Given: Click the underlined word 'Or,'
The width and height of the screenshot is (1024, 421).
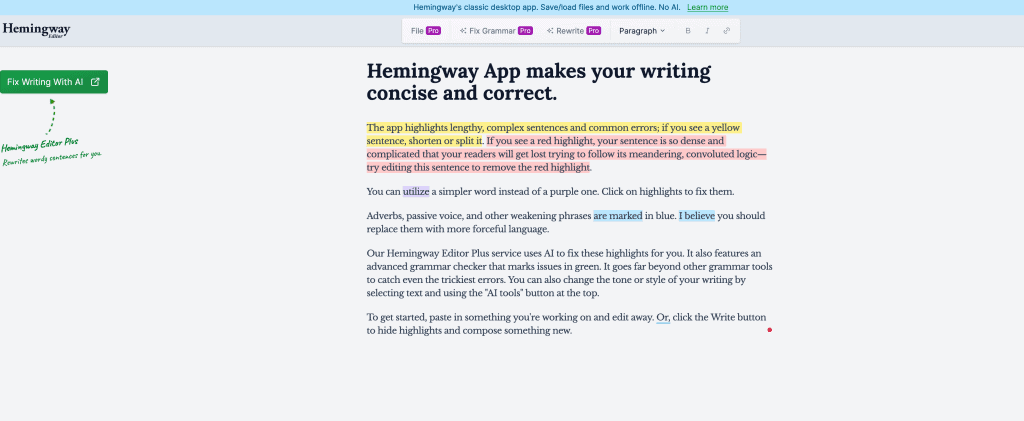Looking at the screenshot, I should click(664, 318).
